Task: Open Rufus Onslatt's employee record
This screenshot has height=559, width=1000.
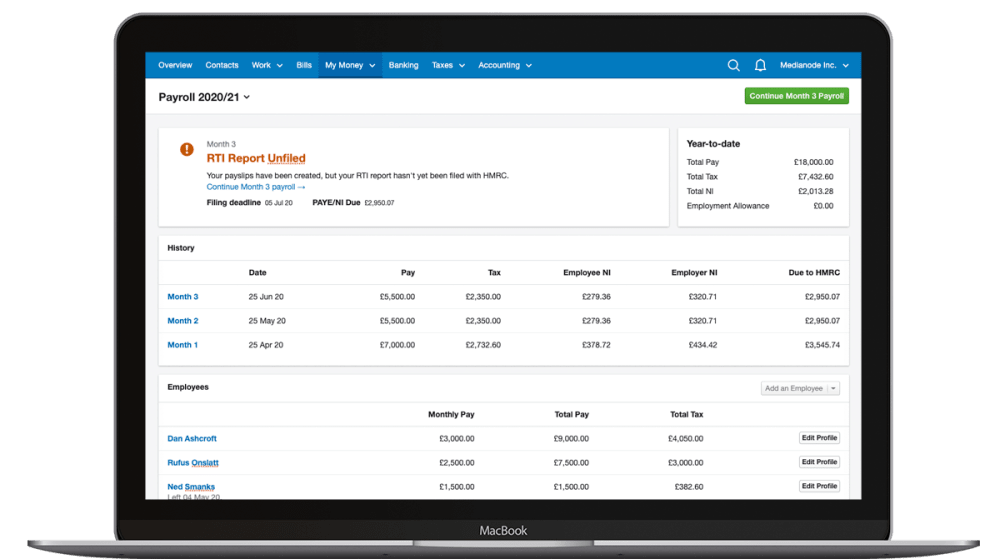Action: coord(193,463)
